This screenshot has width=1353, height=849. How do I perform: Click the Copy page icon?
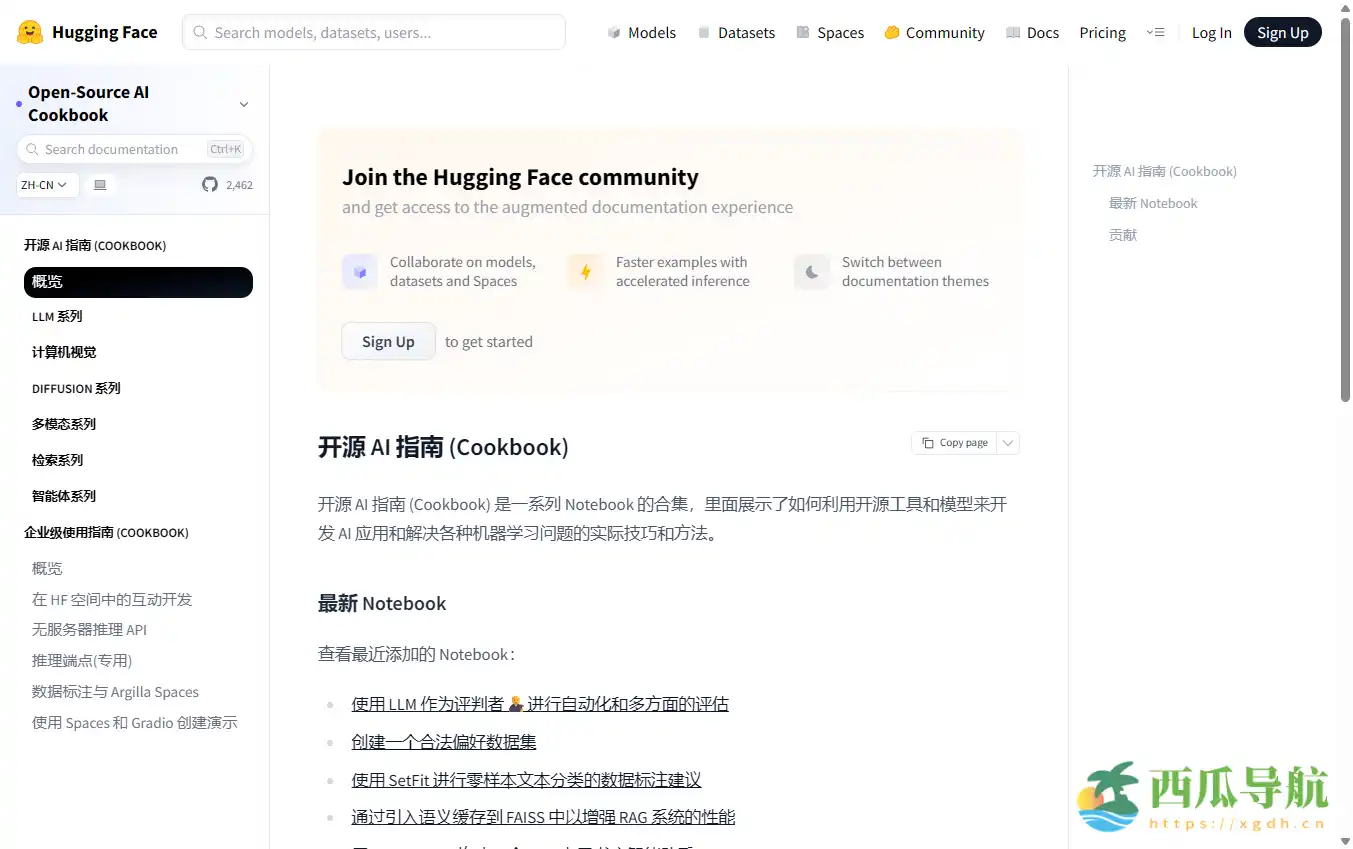point(928,442)
